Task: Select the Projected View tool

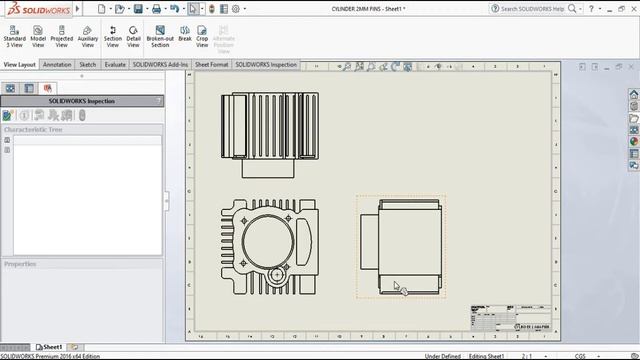Action: coord(62,36)
